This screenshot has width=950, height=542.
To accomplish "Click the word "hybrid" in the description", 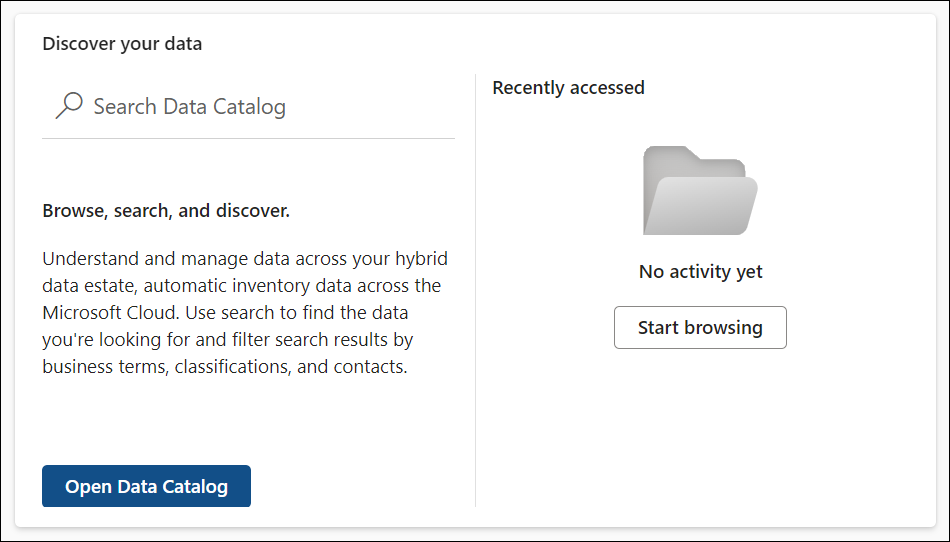I will 420,259.
